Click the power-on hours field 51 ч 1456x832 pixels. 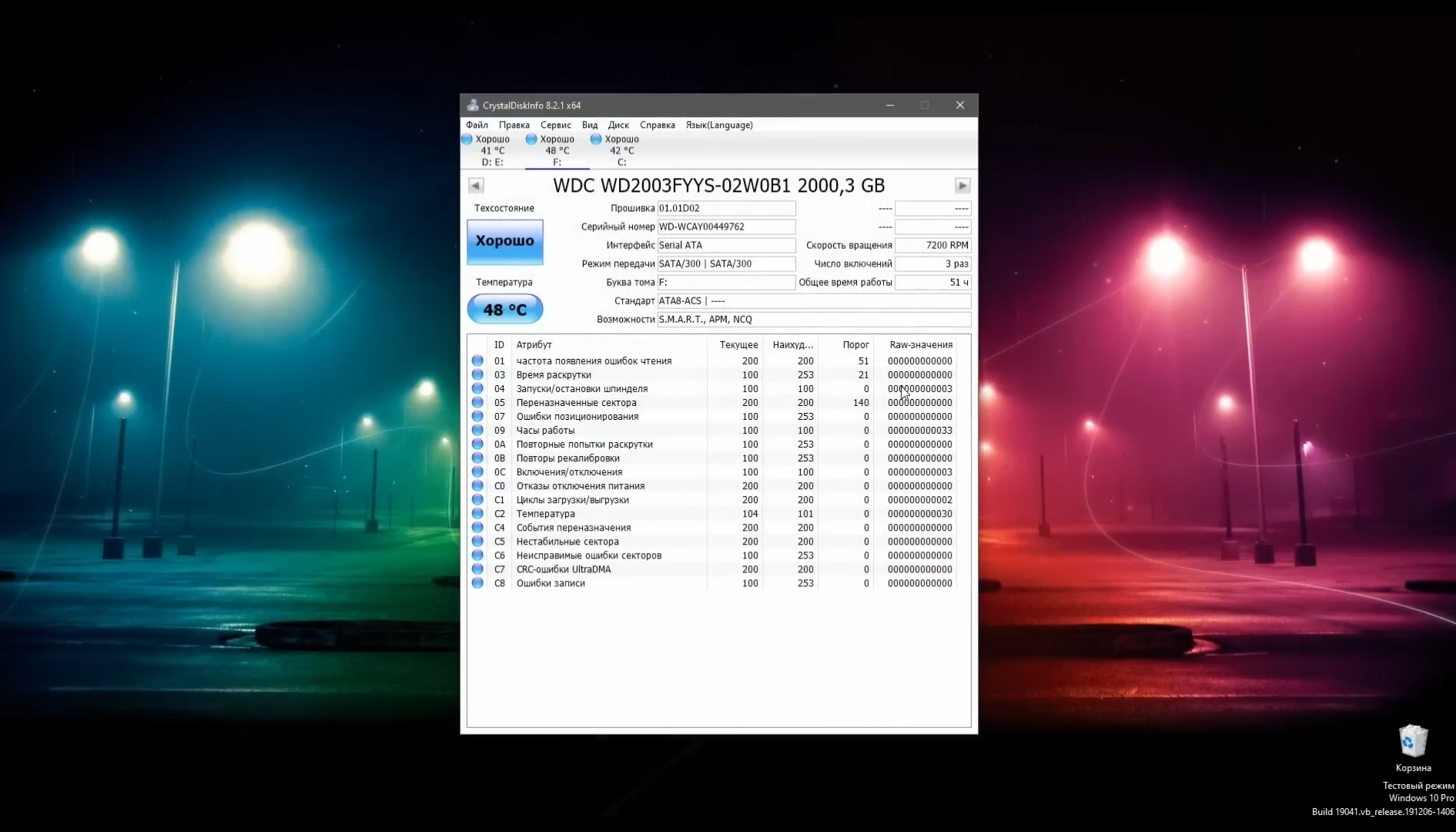coord(932,283)
